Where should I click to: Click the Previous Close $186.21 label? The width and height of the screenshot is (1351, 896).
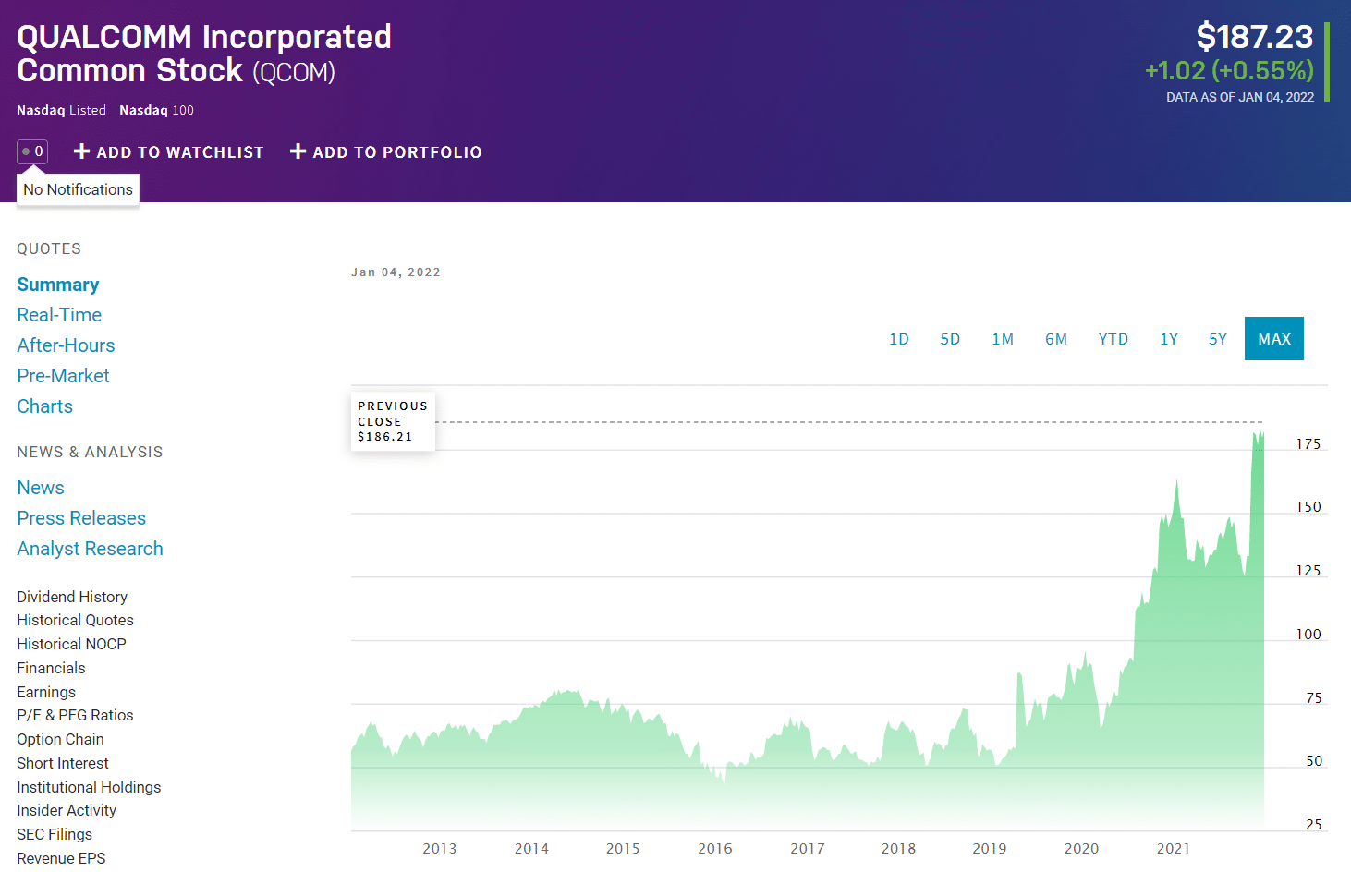(393, 421)
